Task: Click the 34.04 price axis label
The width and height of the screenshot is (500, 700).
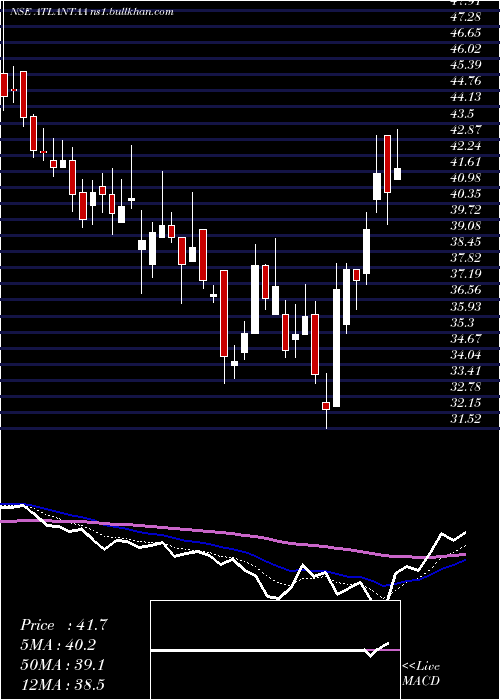Action: pyautogui.click(x=466, y=355)
